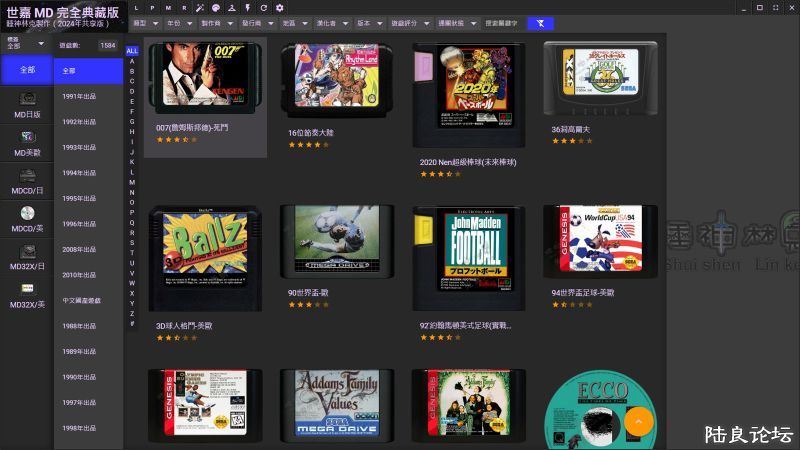Select the MDCD/美 disc icon
800x450 pixels.
[27, 213]
